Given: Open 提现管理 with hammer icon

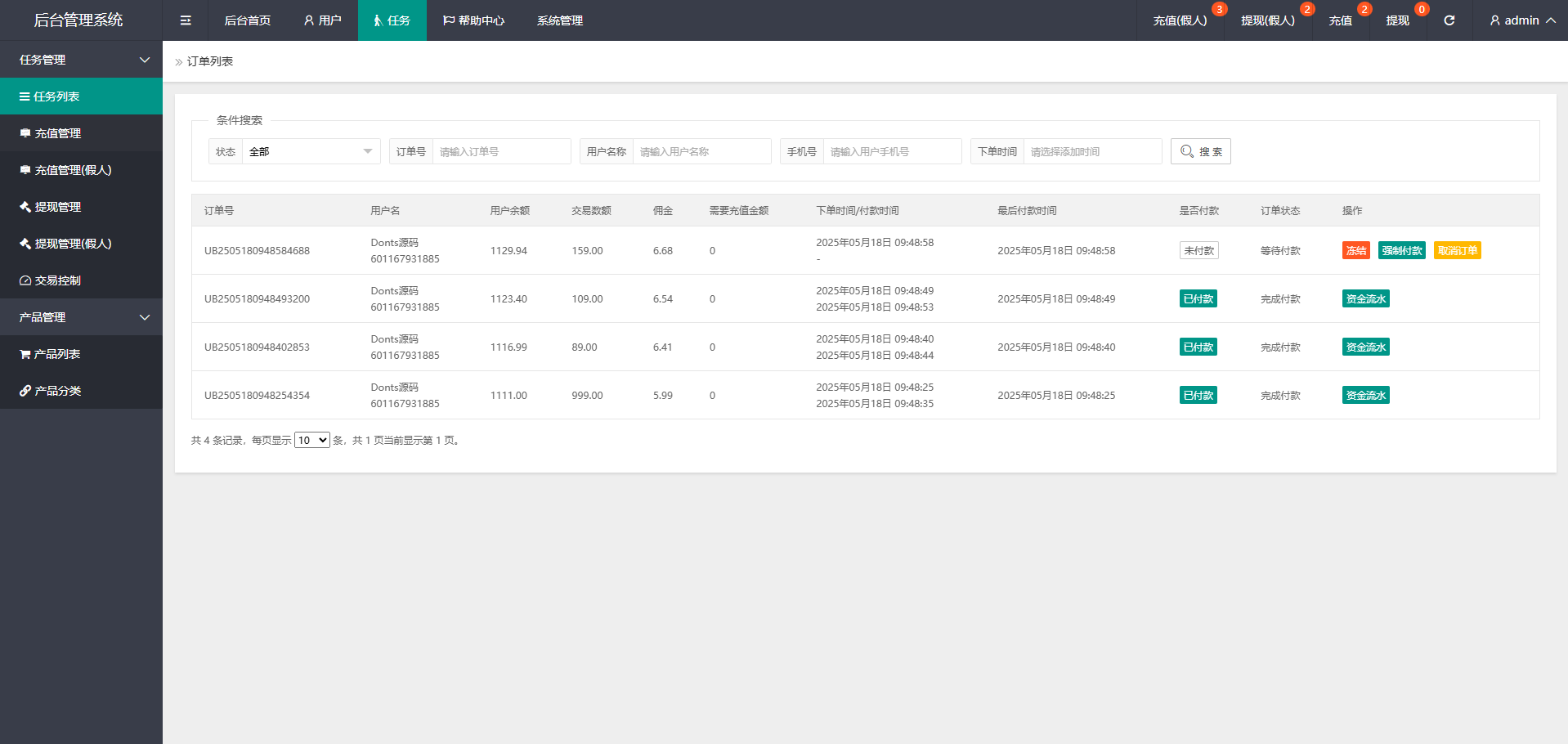Looking at the screenshot, I should pyautogui.click(x=57, y=207).
